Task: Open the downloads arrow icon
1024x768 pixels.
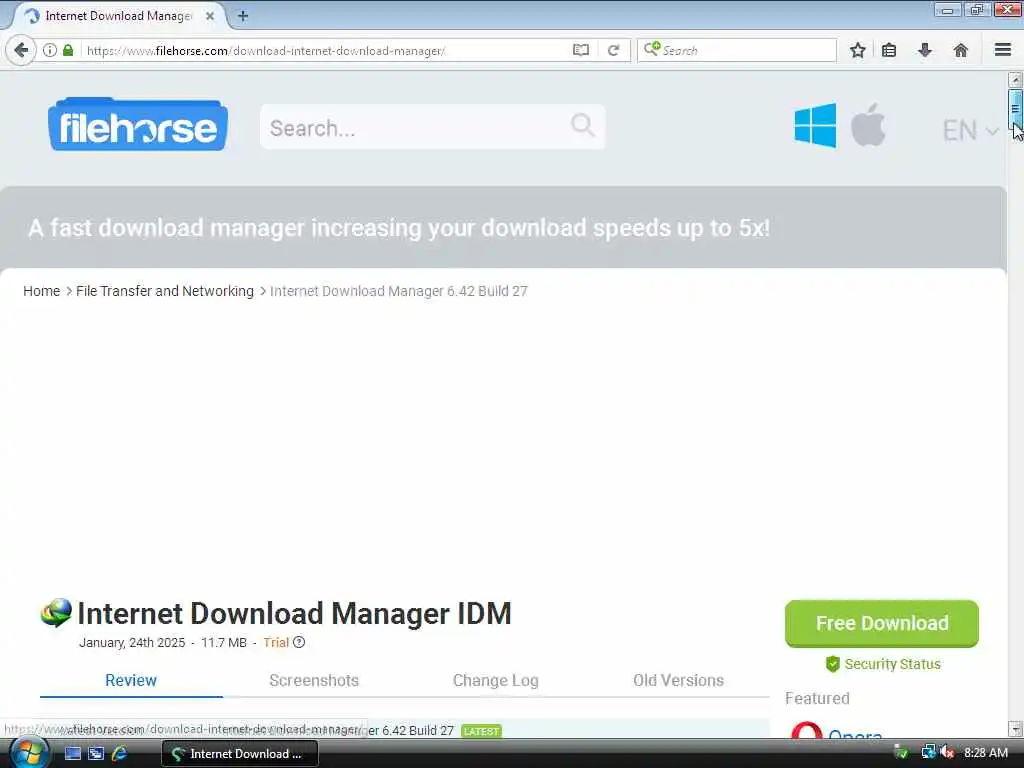Action: coord(925,50)
